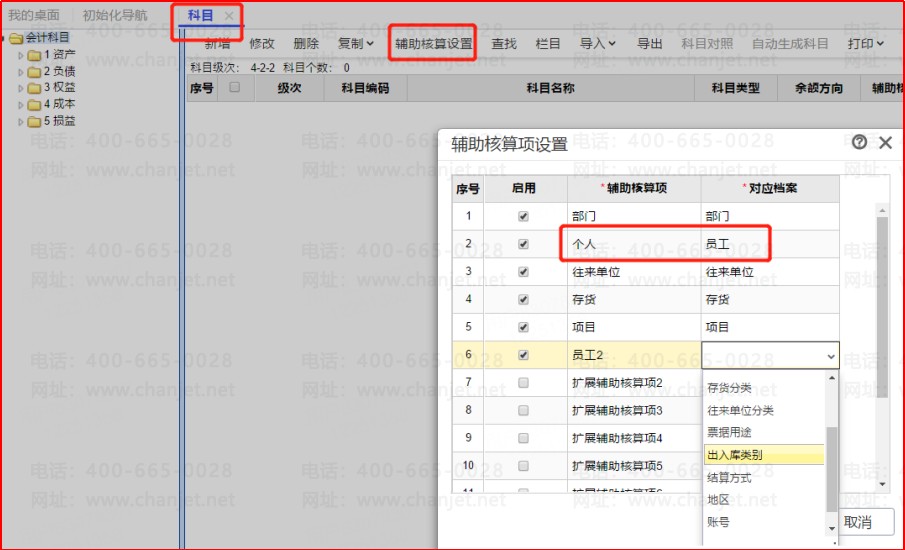Viewport: 905px width, 550px height.
Task: Click the 员工2 辅助核算项 input cell
Action: click(634, 355)
